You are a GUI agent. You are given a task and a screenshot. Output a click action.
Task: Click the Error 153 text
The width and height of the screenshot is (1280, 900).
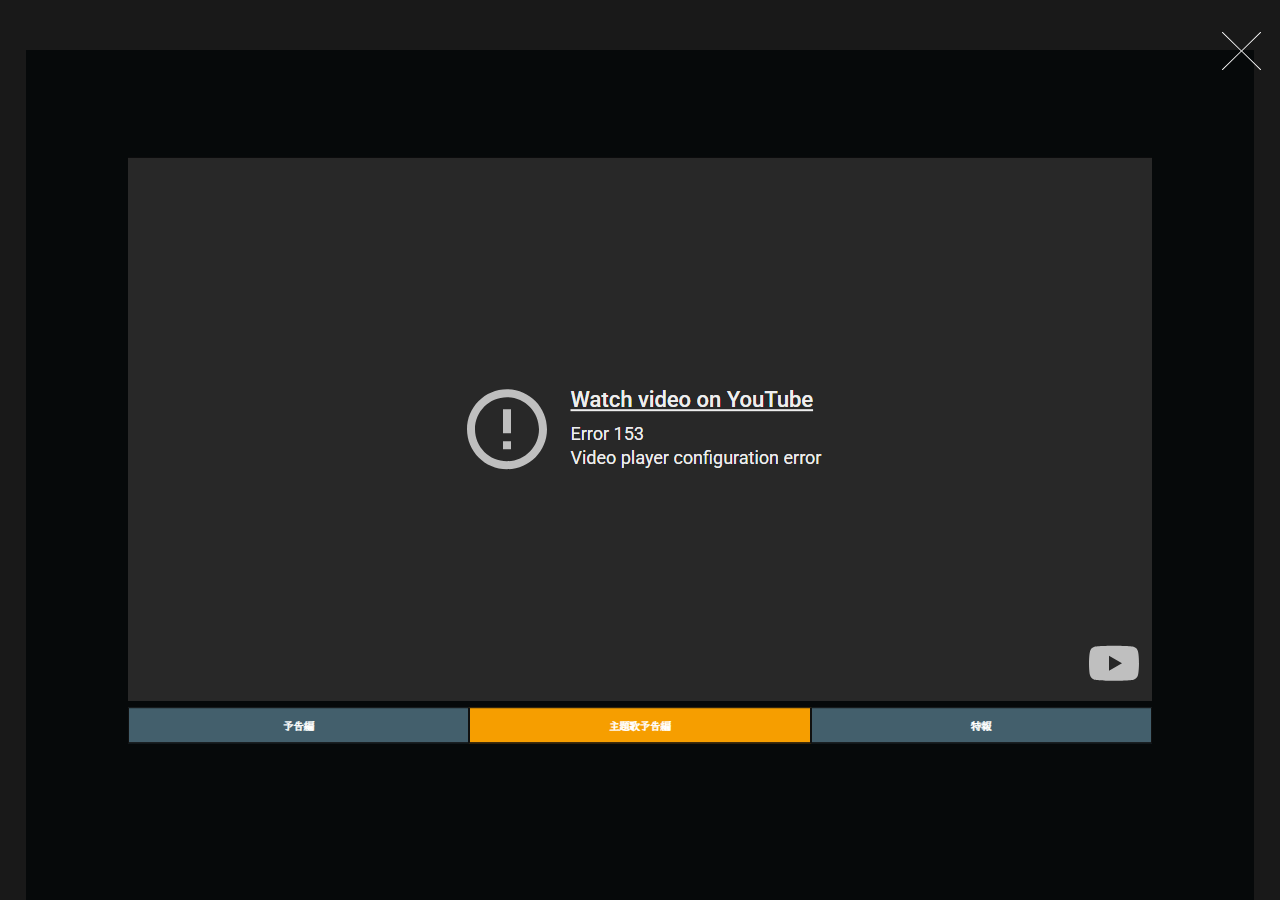tap(607, 434)
